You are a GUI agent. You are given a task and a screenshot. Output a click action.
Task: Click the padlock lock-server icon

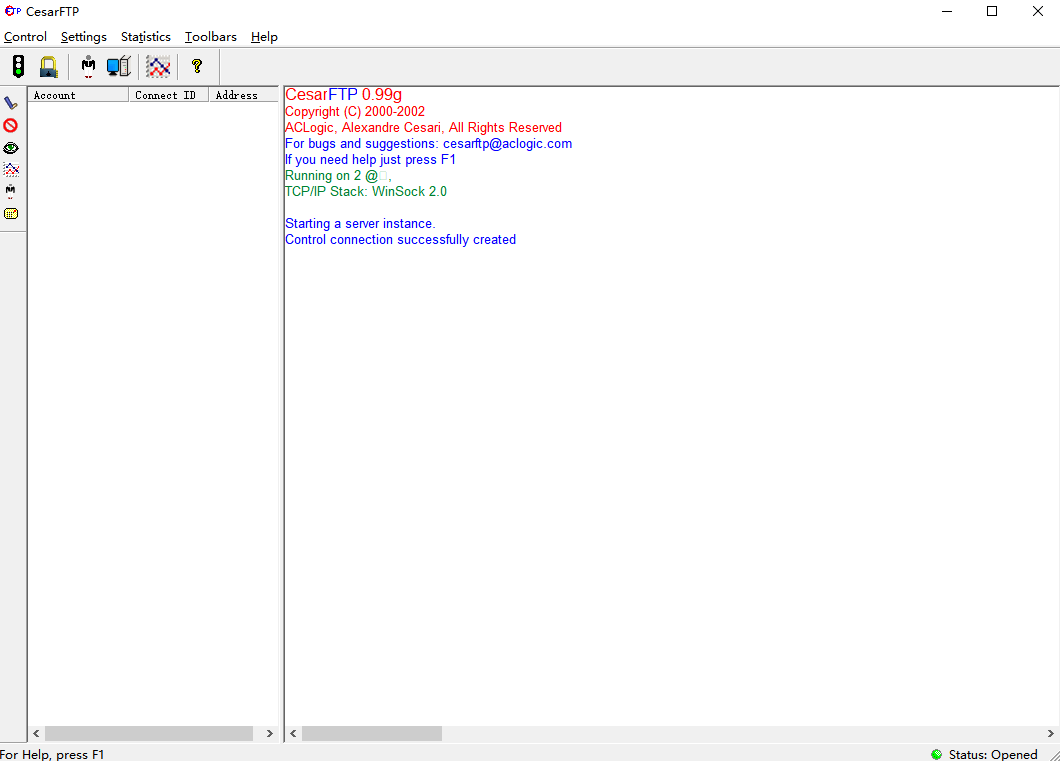point(48,67)
